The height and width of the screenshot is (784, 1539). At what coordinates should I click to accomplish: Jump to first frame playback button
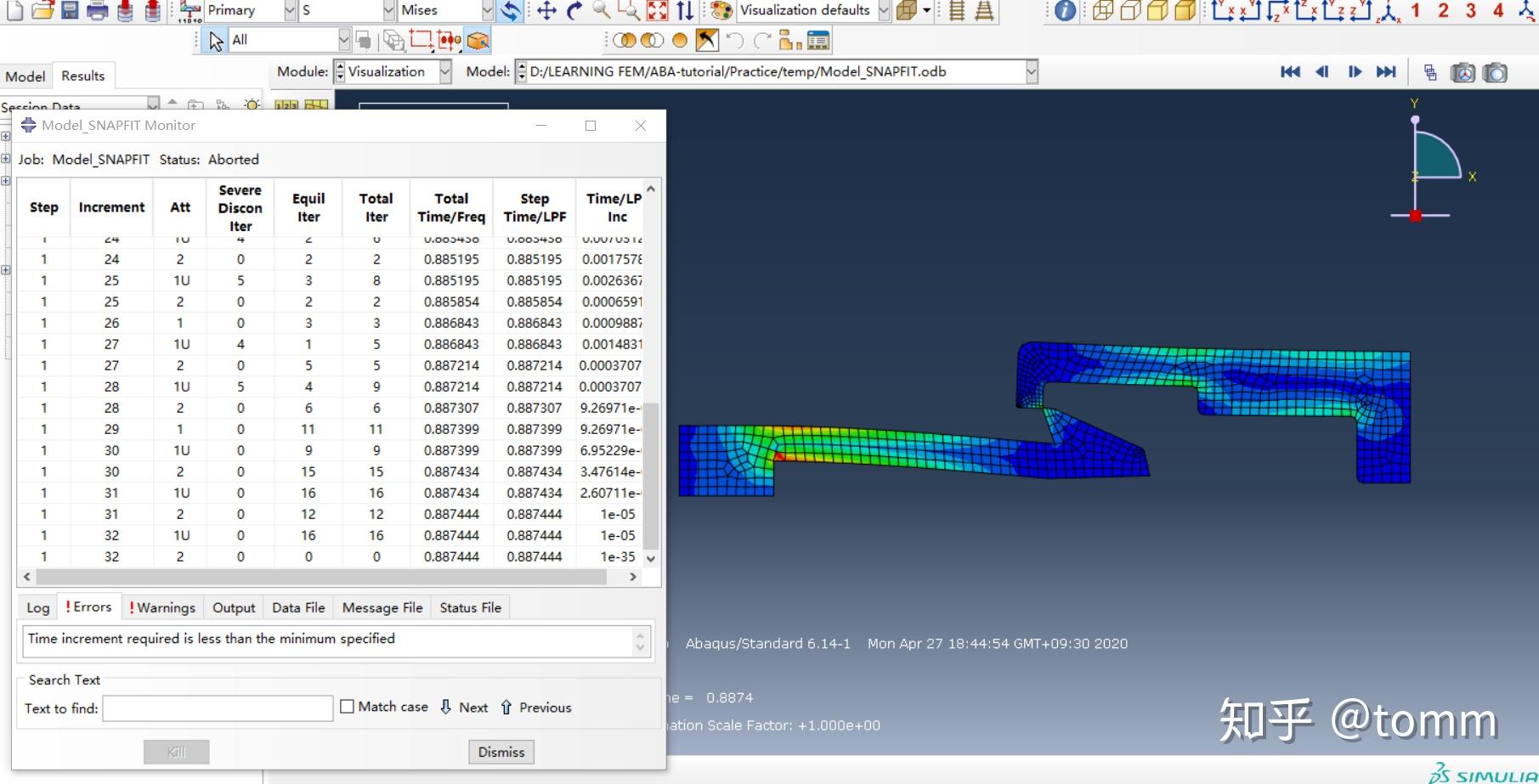coord(1290,72)
